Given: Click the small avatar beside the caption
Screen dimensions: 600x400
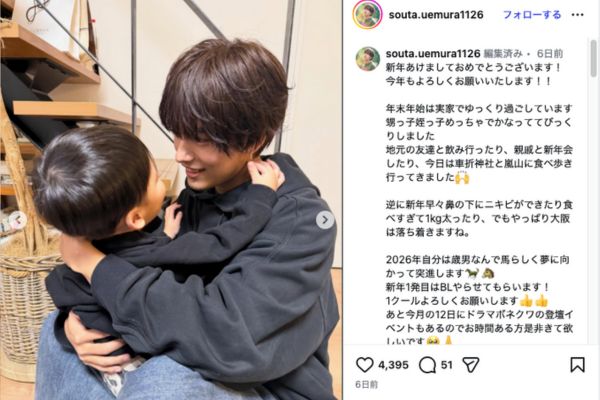Looking at the screenshot, I should [368, 59].
